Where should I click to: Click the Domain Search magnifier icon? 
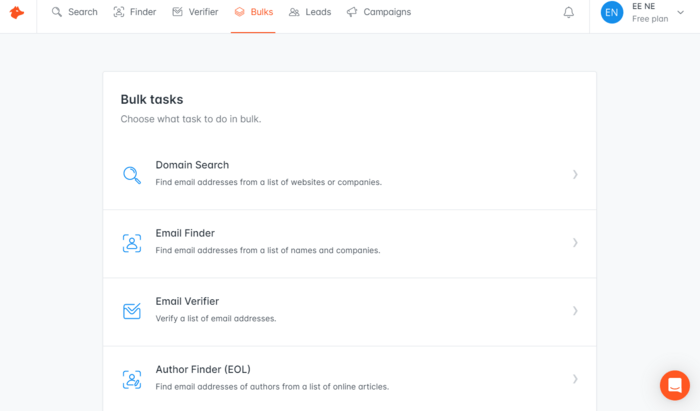coord(132,175)
